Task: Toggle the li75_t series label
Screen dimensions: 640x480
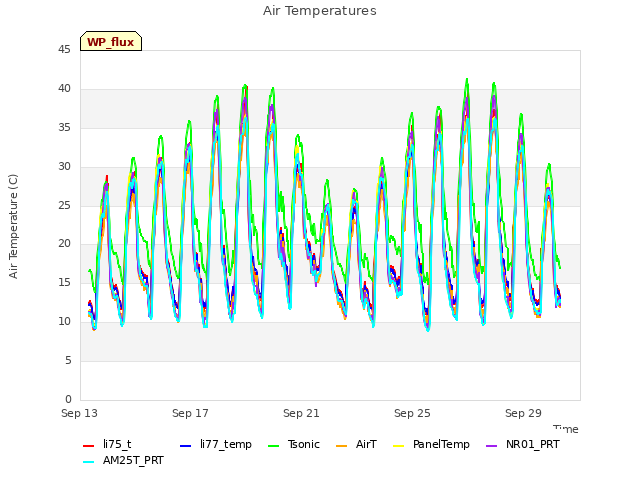Action: (x=117, y=444)
